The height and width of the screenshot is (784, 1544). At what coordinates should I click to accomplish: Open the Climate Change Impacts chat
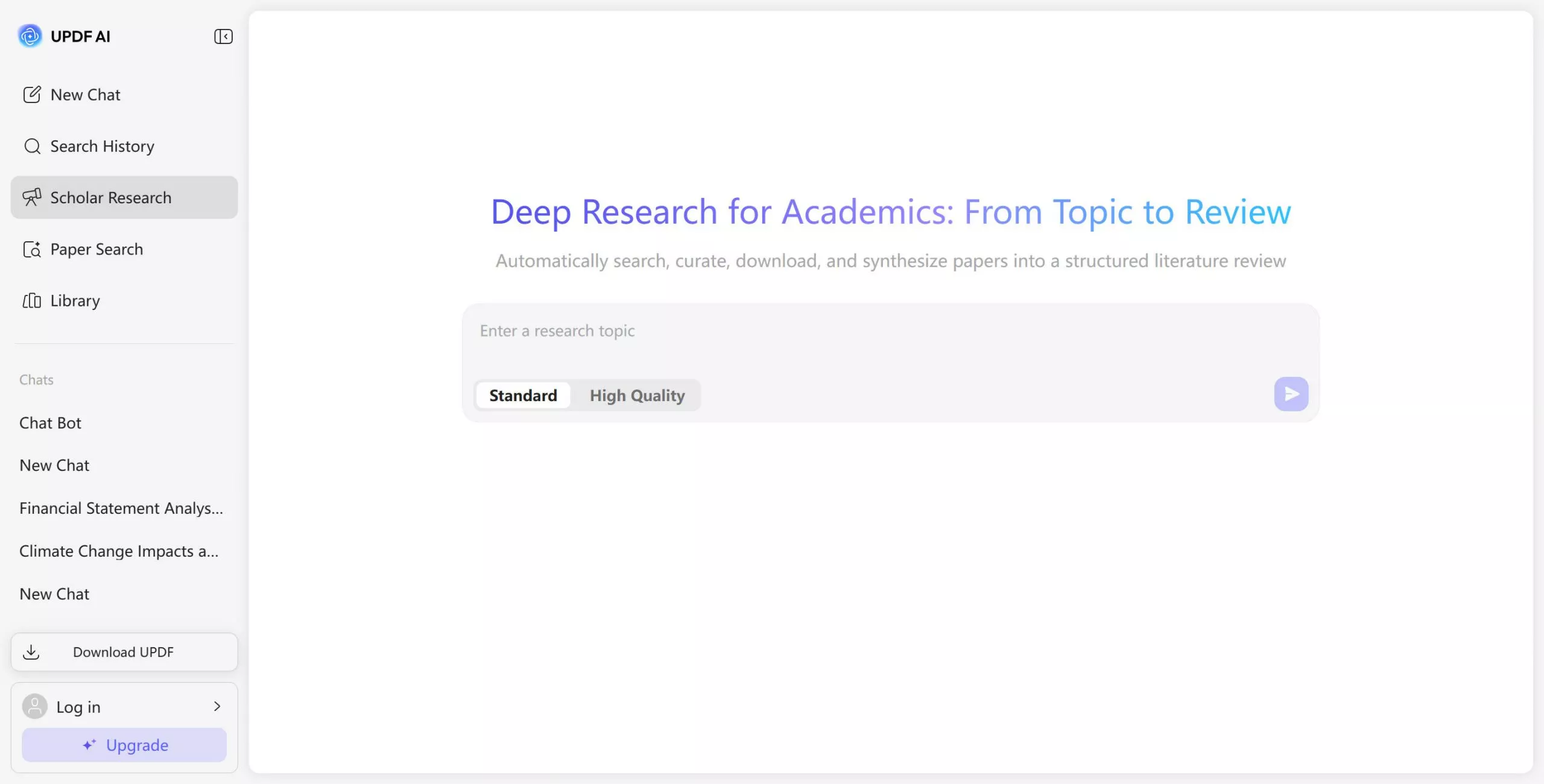(x=119, y=551)
